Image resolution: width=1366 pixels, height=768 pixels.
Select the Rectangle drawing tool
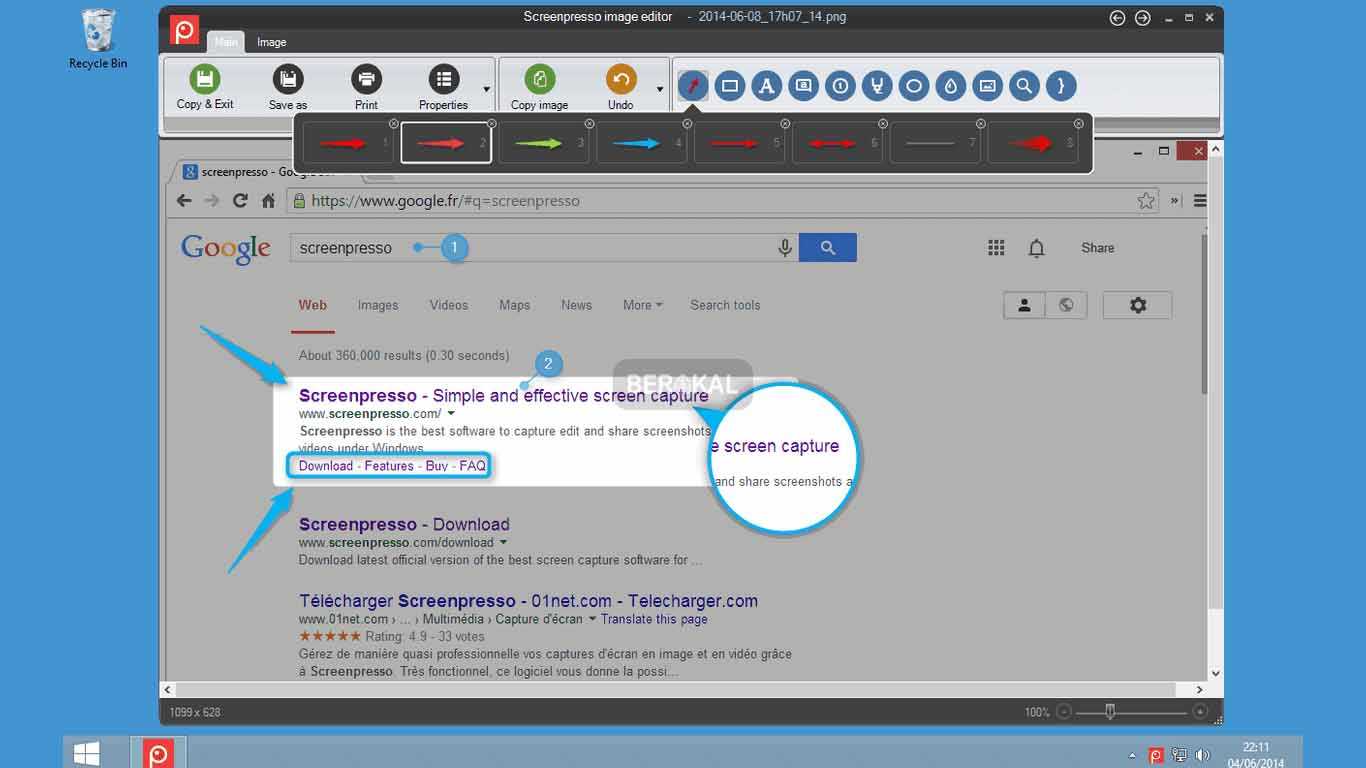click(x=730, y=86)
